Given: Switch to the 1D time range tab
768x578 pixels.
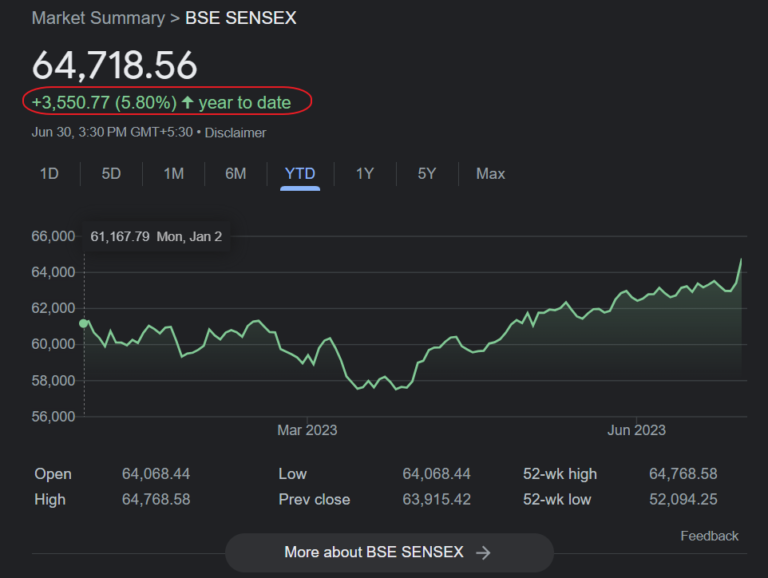Looking at the screenshot, I should tap(49, 173).
